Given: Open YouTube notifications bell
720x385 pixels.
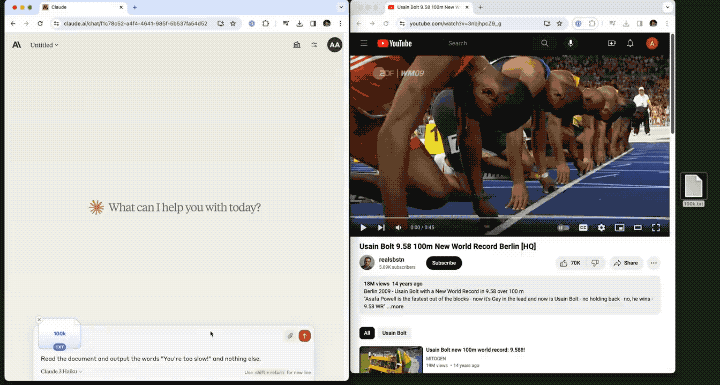Looking at the screenshot, I should click(630, 43).
